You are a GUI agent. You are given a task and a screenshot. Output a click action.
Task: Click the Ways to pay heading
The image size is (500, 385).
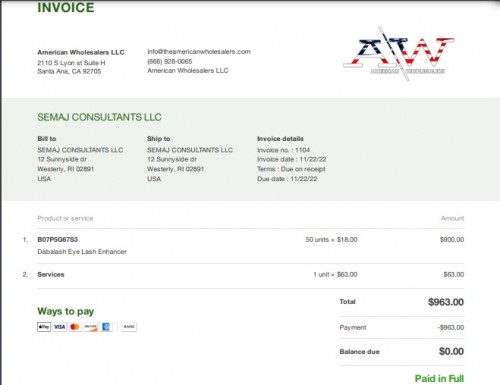point(66,311)
